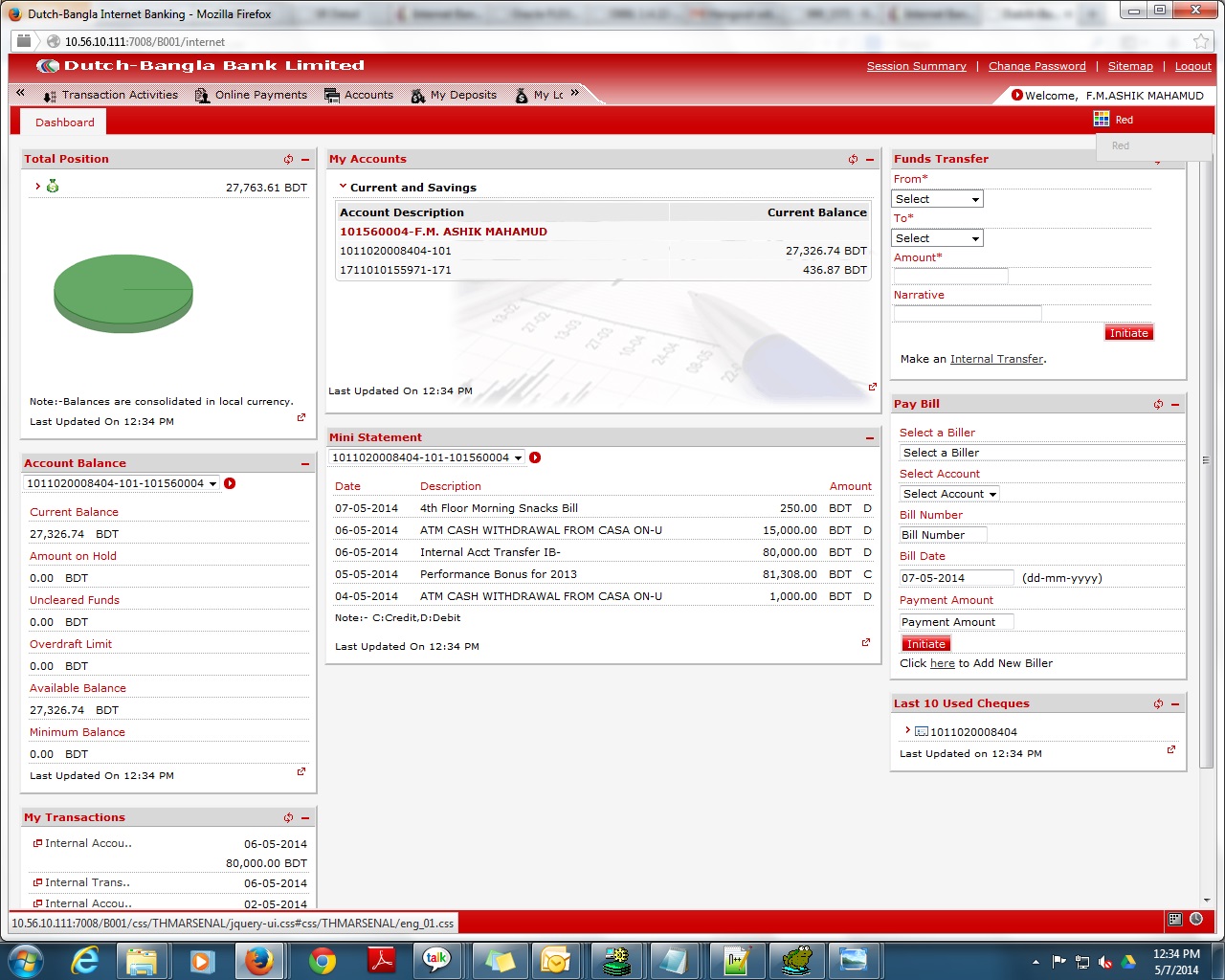The image size is (1225, 980).
Task: Click the Bill Number input field
Action: pos(943,535)
